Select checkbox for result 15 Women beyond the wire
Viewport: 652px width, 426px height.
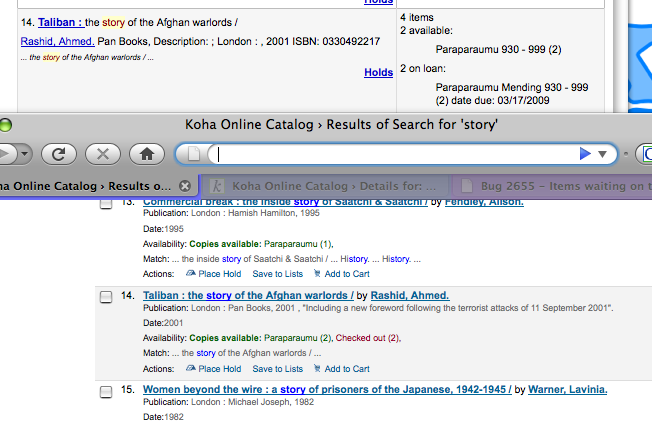[106, 391]
